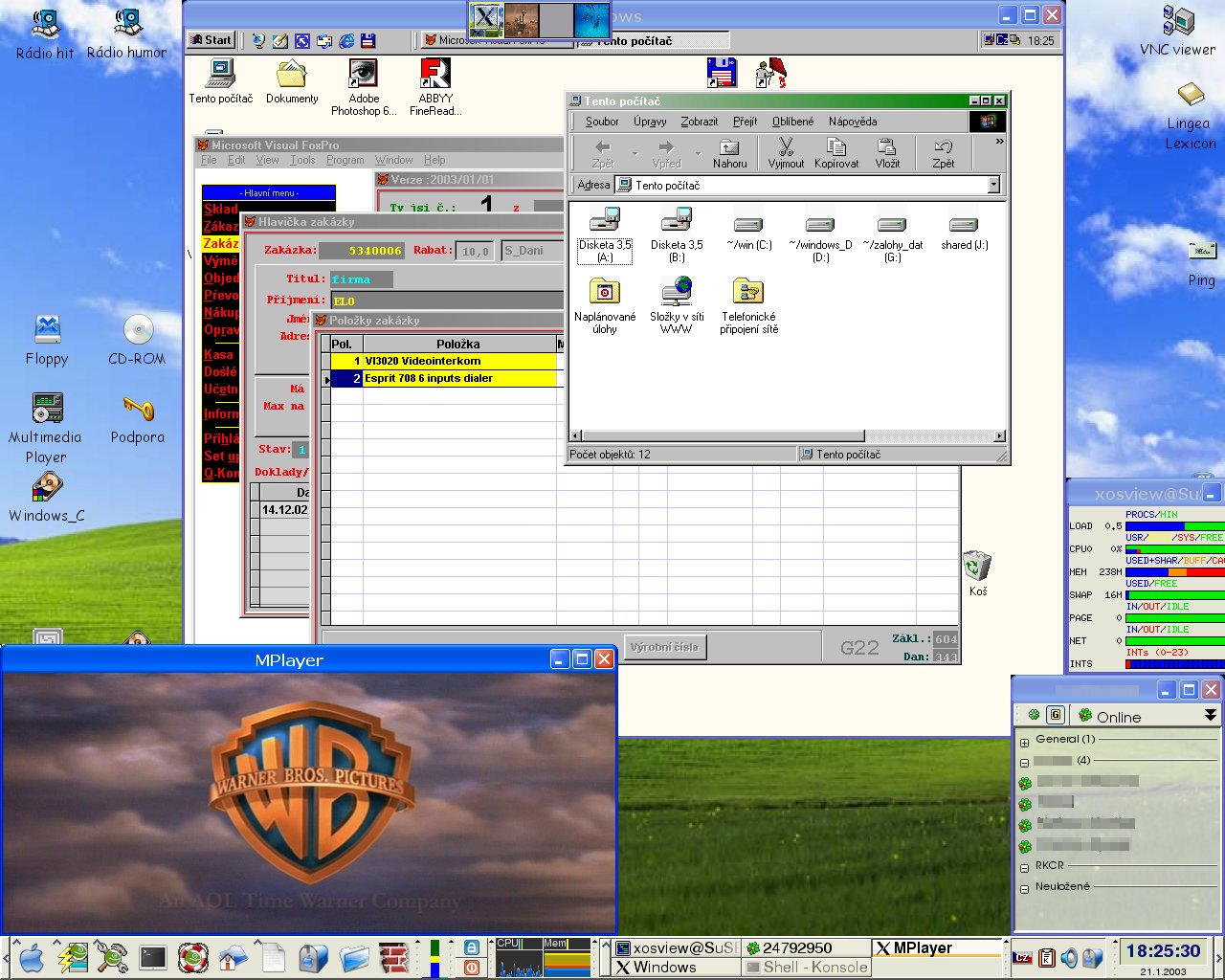Open the Podpora key icon
Image resolution: width=1225 pixels, height=980 pixels.
[x=138, y=419]
